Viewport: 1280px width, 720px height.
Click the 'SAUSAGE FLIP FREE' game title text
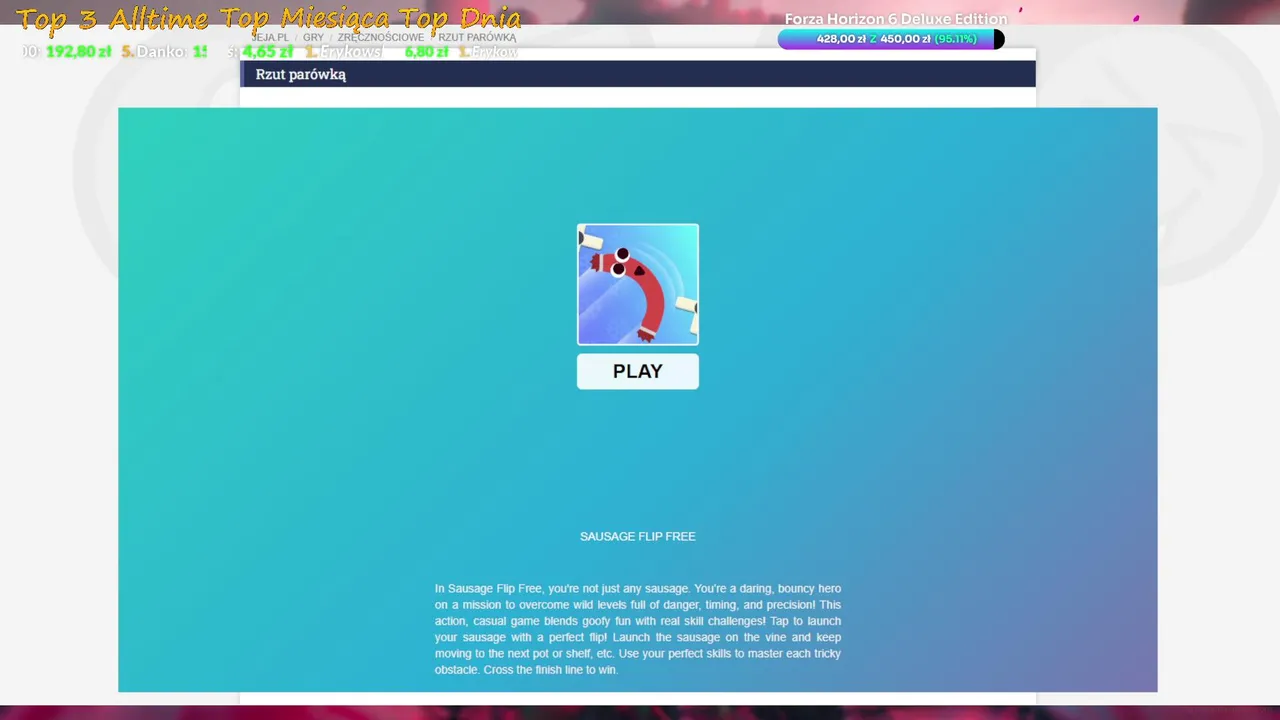(638, 536)
